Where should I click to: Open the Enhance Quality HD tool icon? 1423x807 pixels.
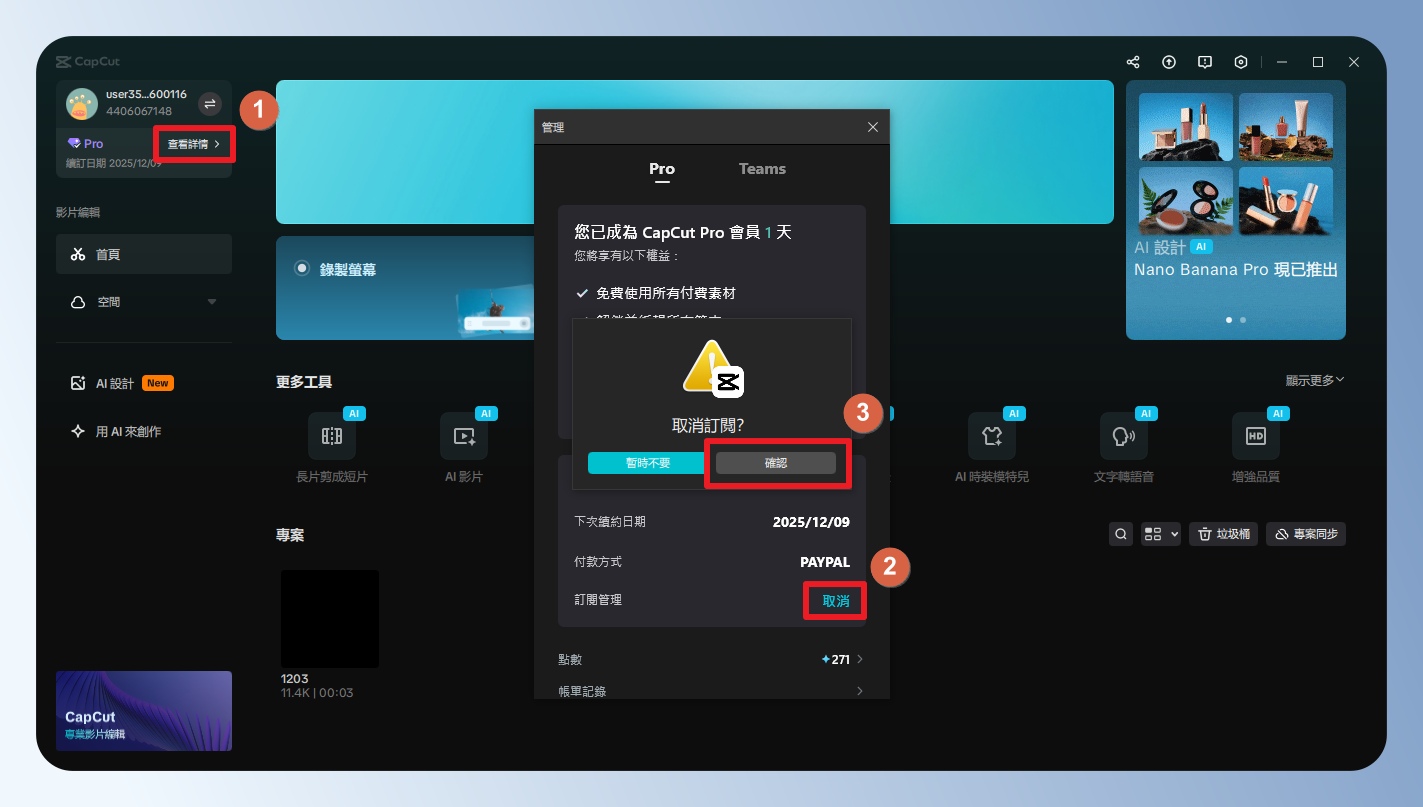pos(1255,436)
